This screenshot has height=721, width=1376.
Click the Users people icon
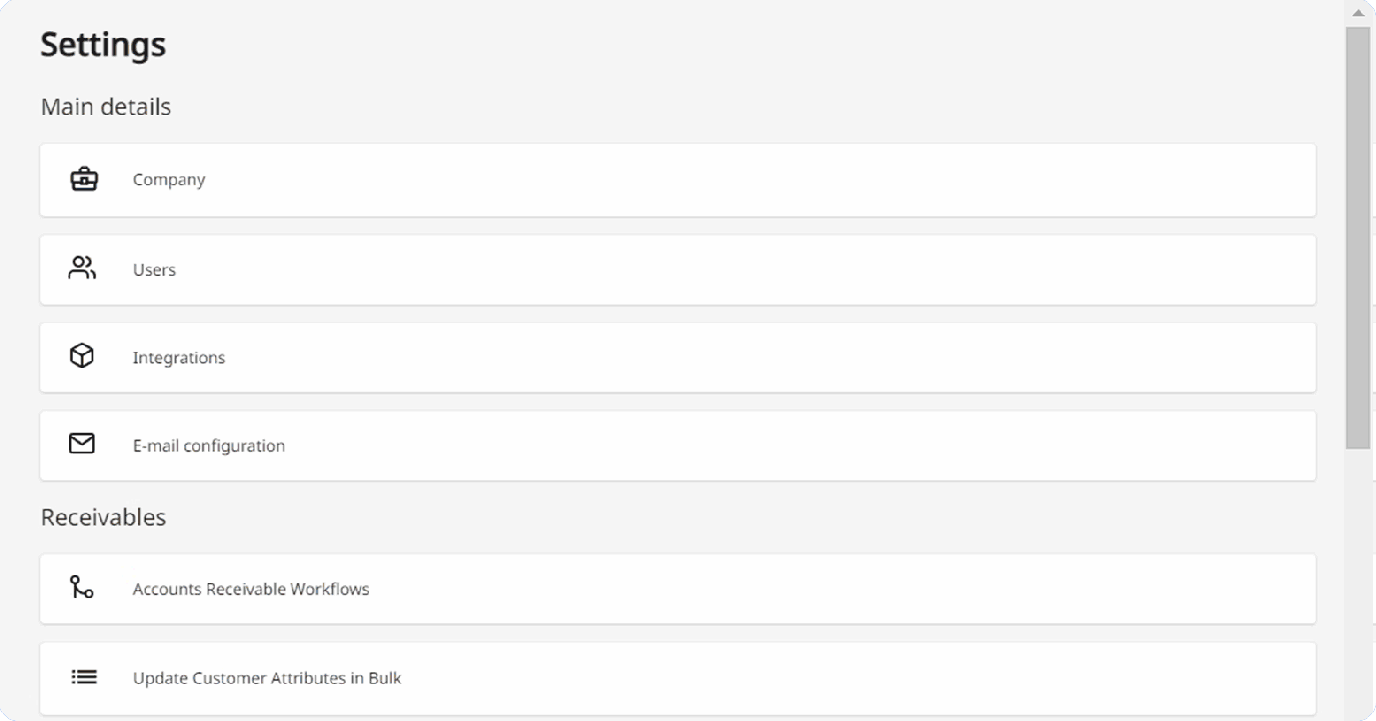pos(82,268)
